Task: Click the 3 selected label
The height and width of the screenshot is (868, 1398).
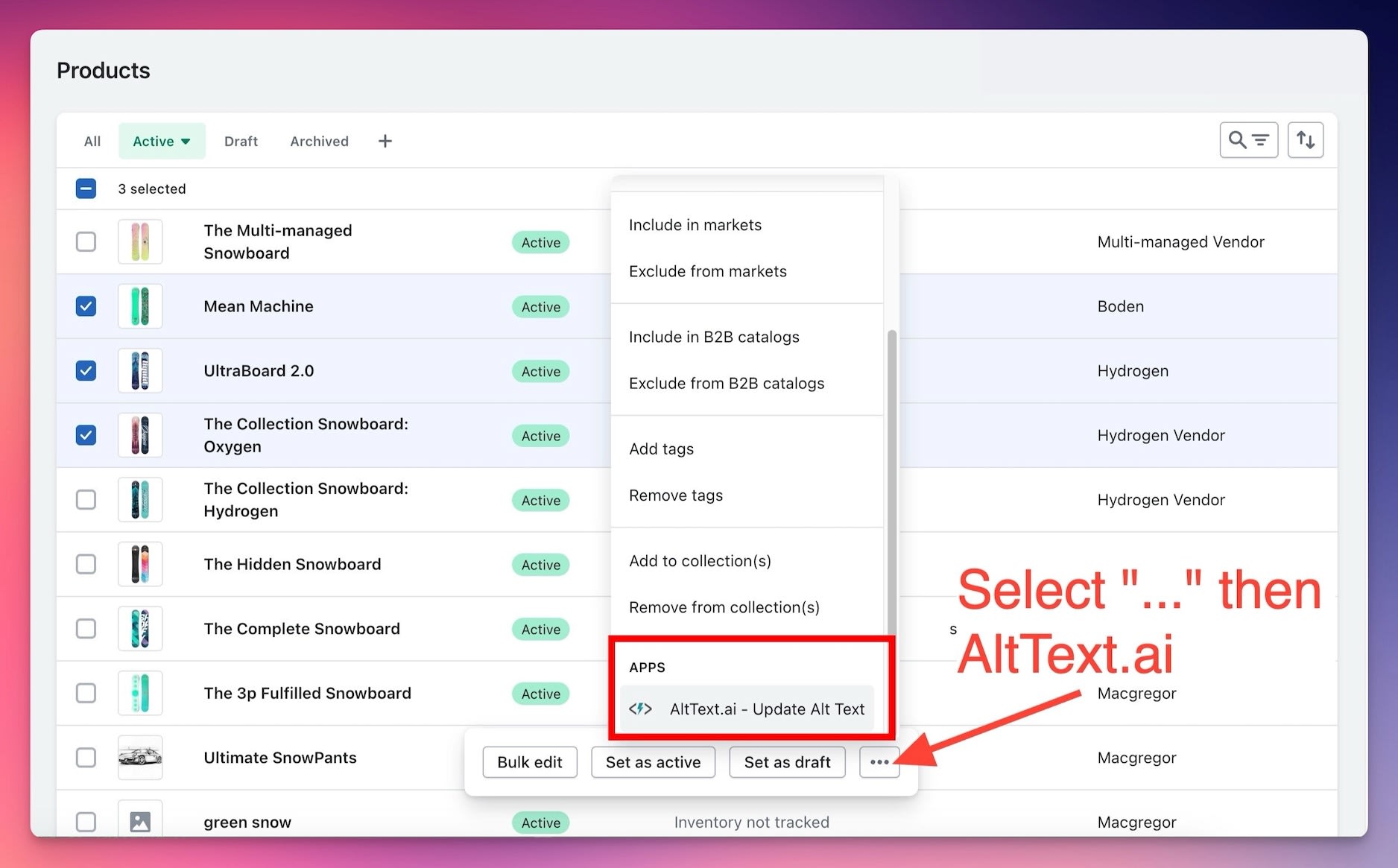Action: click(x=152, y=189)
